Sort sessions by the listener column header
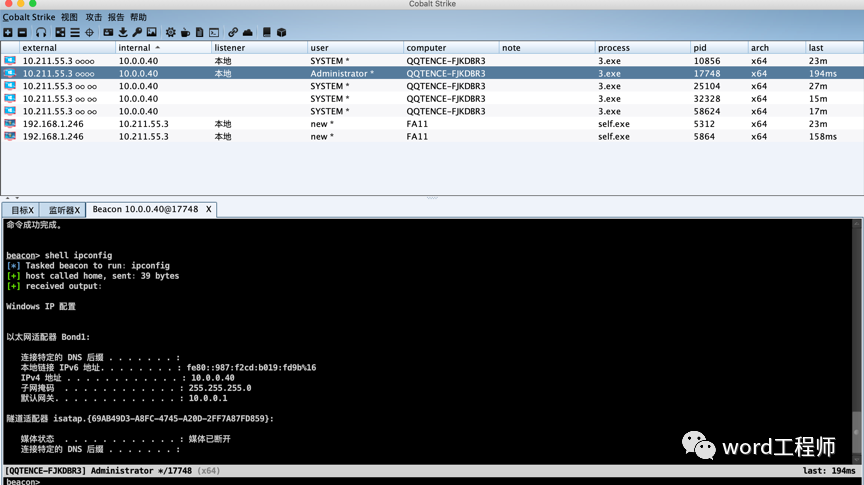This screenshot has width=864, height=485. (259, 48)
